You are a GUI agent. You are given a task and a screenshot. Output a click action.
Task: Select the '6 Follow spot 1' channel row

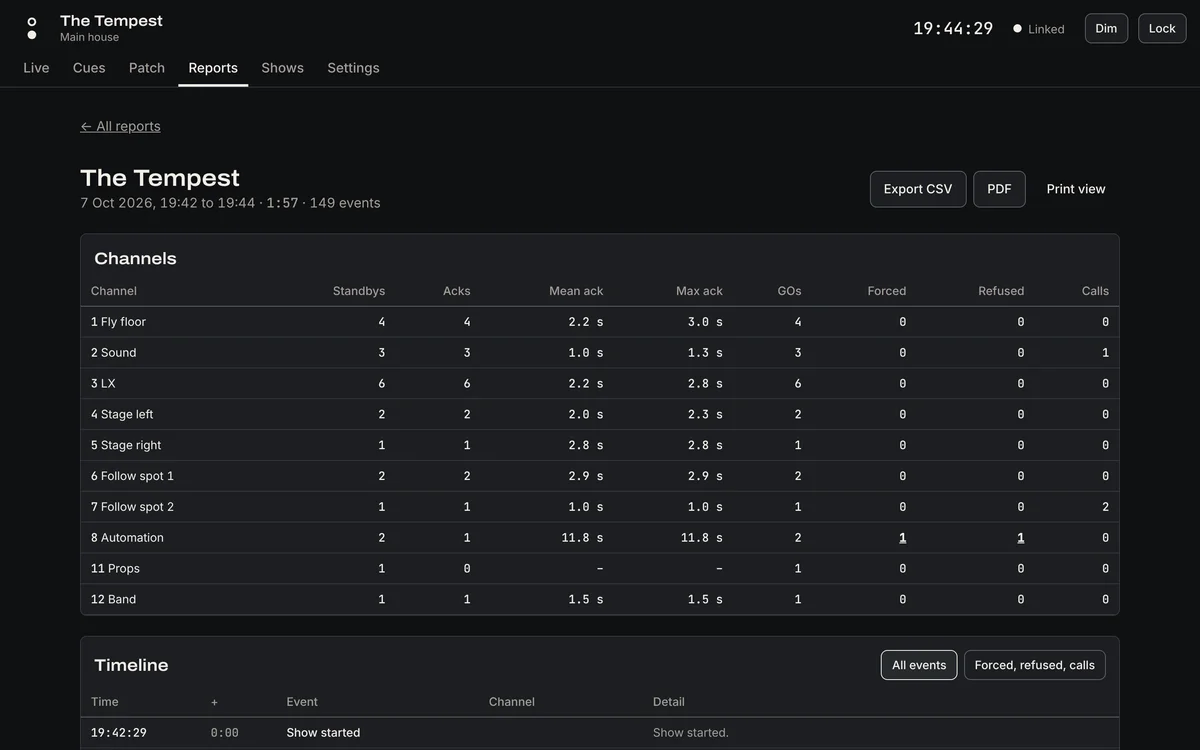coord(600,477)
